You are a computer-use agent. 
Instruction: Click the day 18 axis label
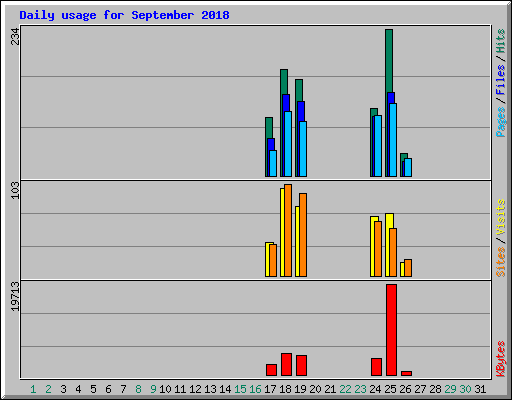coord(285,389)
